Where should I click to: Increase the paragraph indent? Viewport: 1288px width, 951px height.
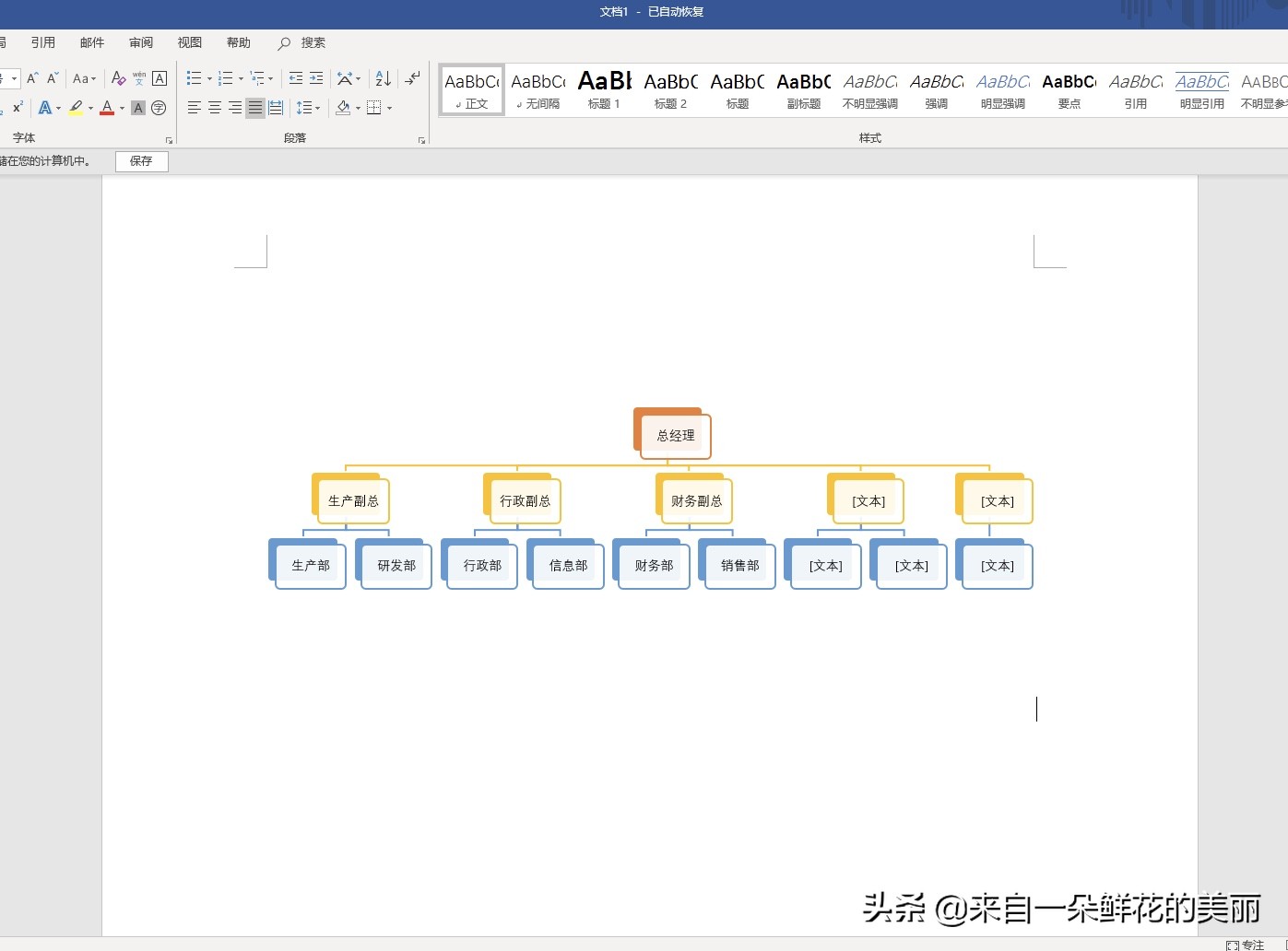314,78
